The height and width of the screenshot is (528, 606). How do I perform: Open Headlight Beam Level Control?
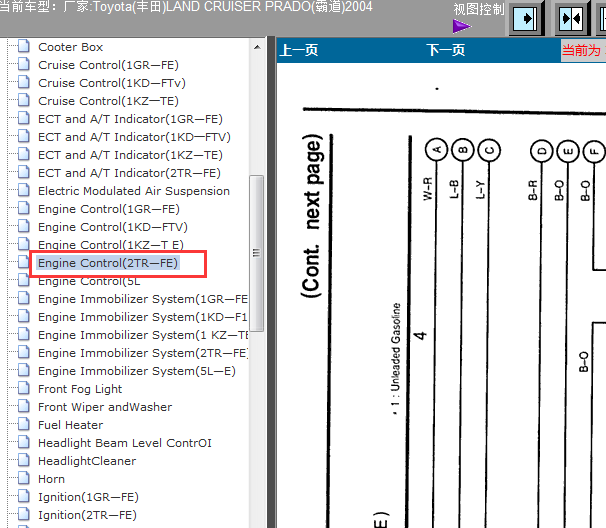(125, 443)
